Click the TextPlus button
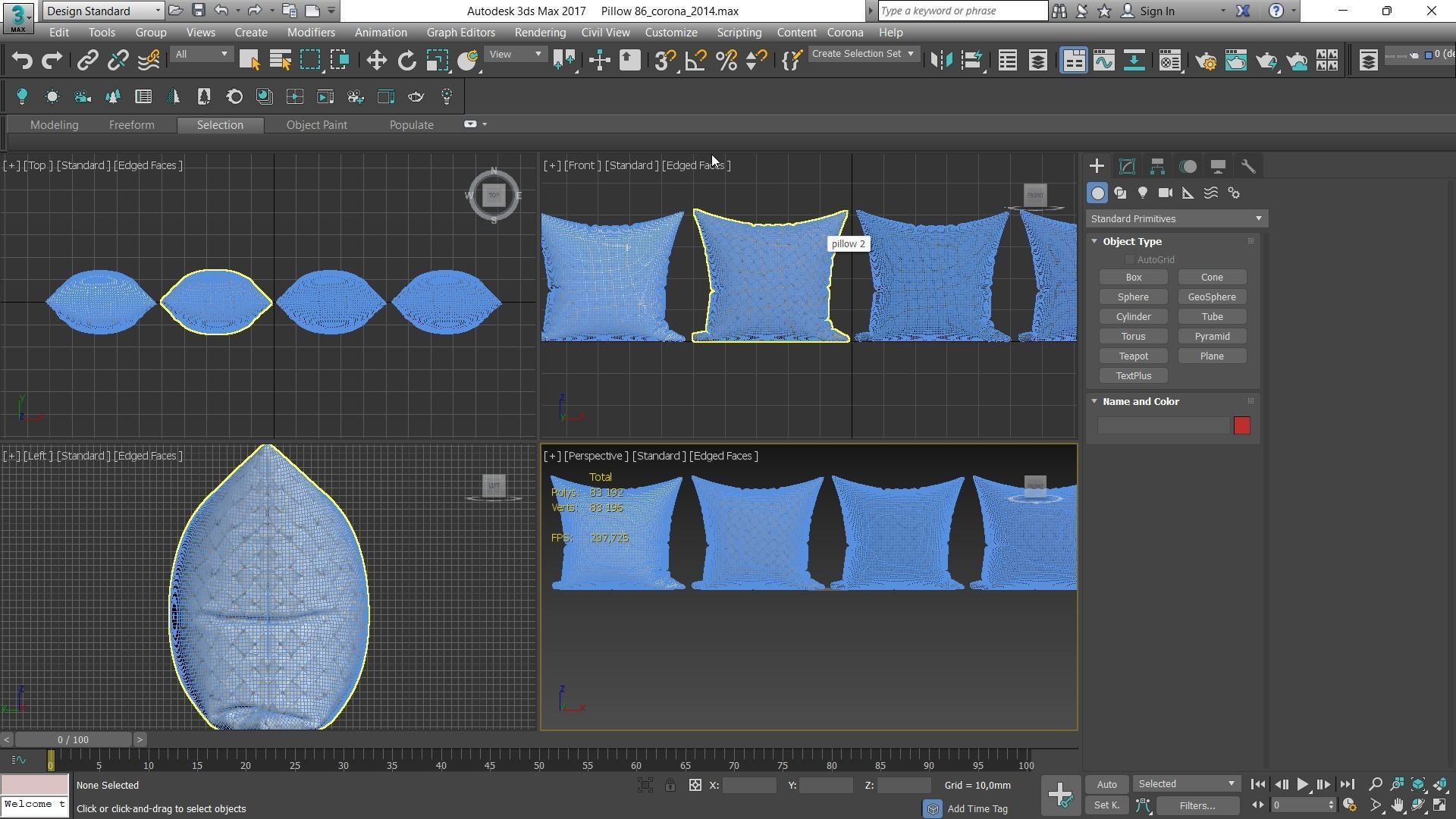This screenshot has width=1456, height=819. [1133, 376]
